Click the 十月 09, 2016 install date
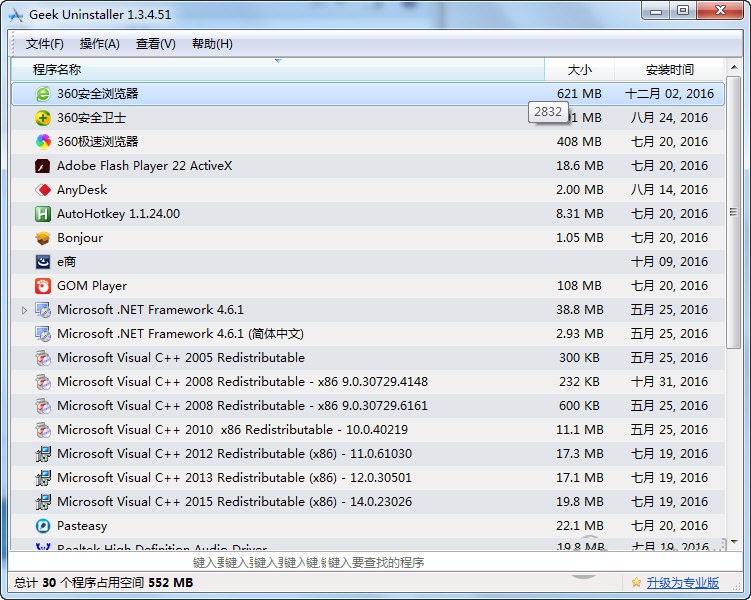Screen dimensions: 751x600 tap(670, 261)
